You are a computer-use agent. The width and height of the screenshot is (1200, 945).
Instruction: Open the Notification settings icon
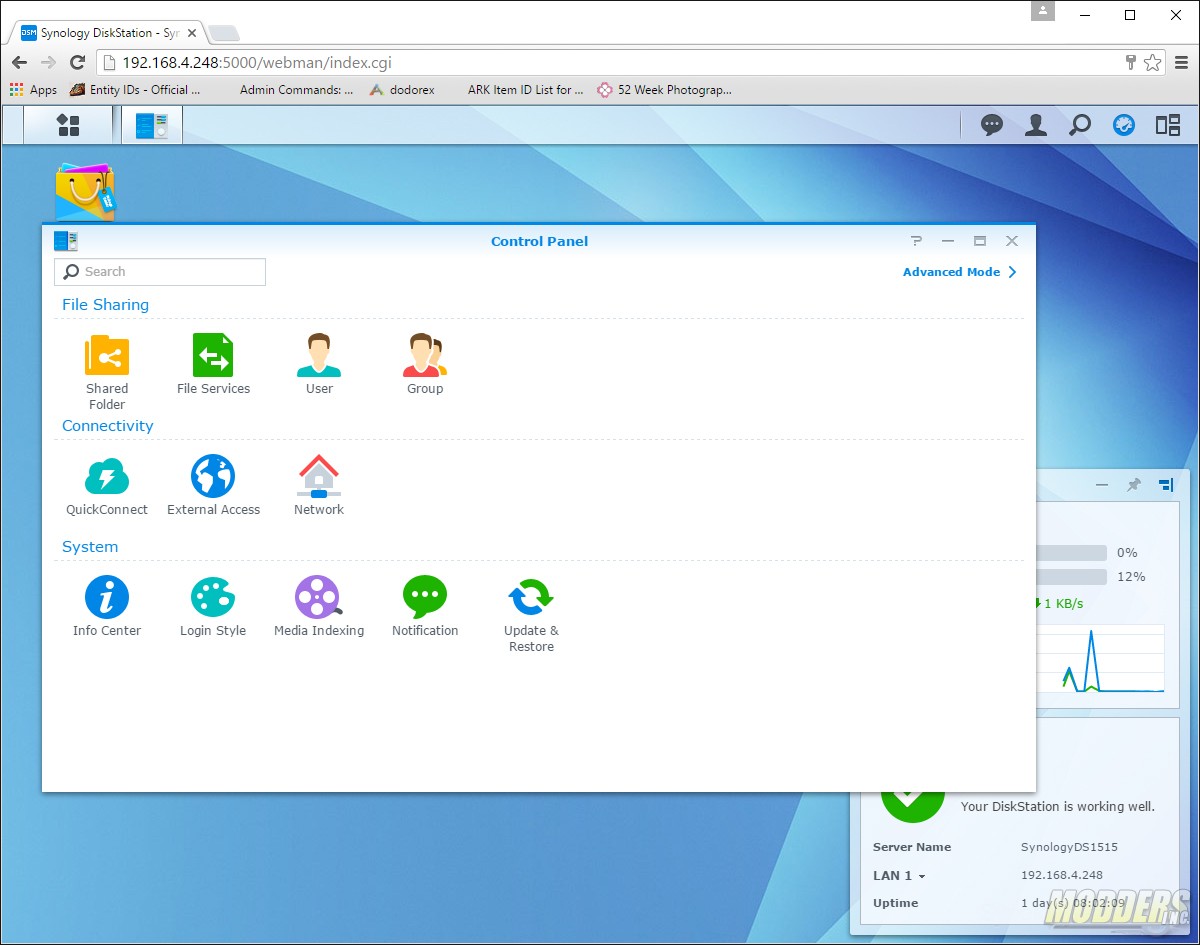pyautogui.click(x=425, y=606)
